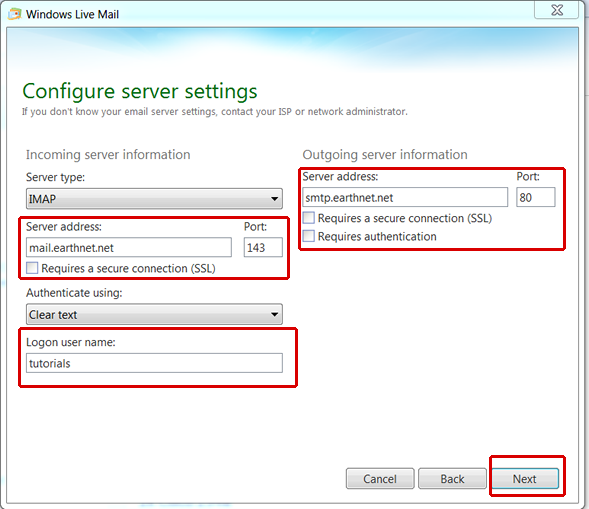Open the Server type IMAP dropdown
Screen dimensions: 589x509
tap(154, 199)
